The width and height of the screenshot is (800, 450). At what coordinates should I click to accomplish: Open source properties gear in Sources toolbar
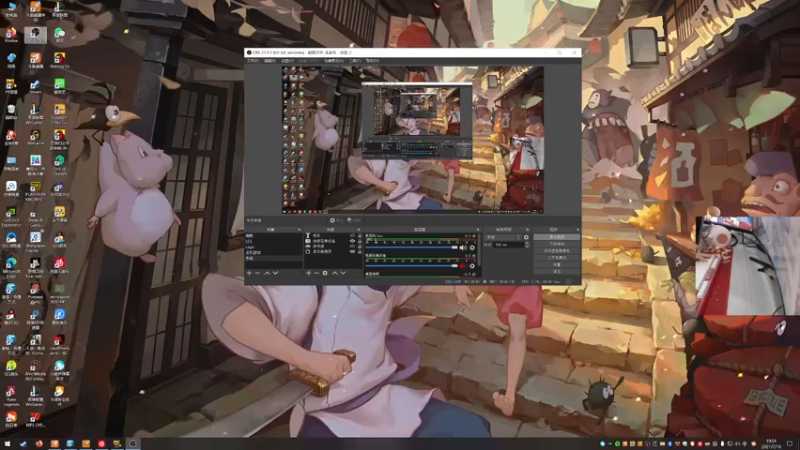tap(325, 273)
